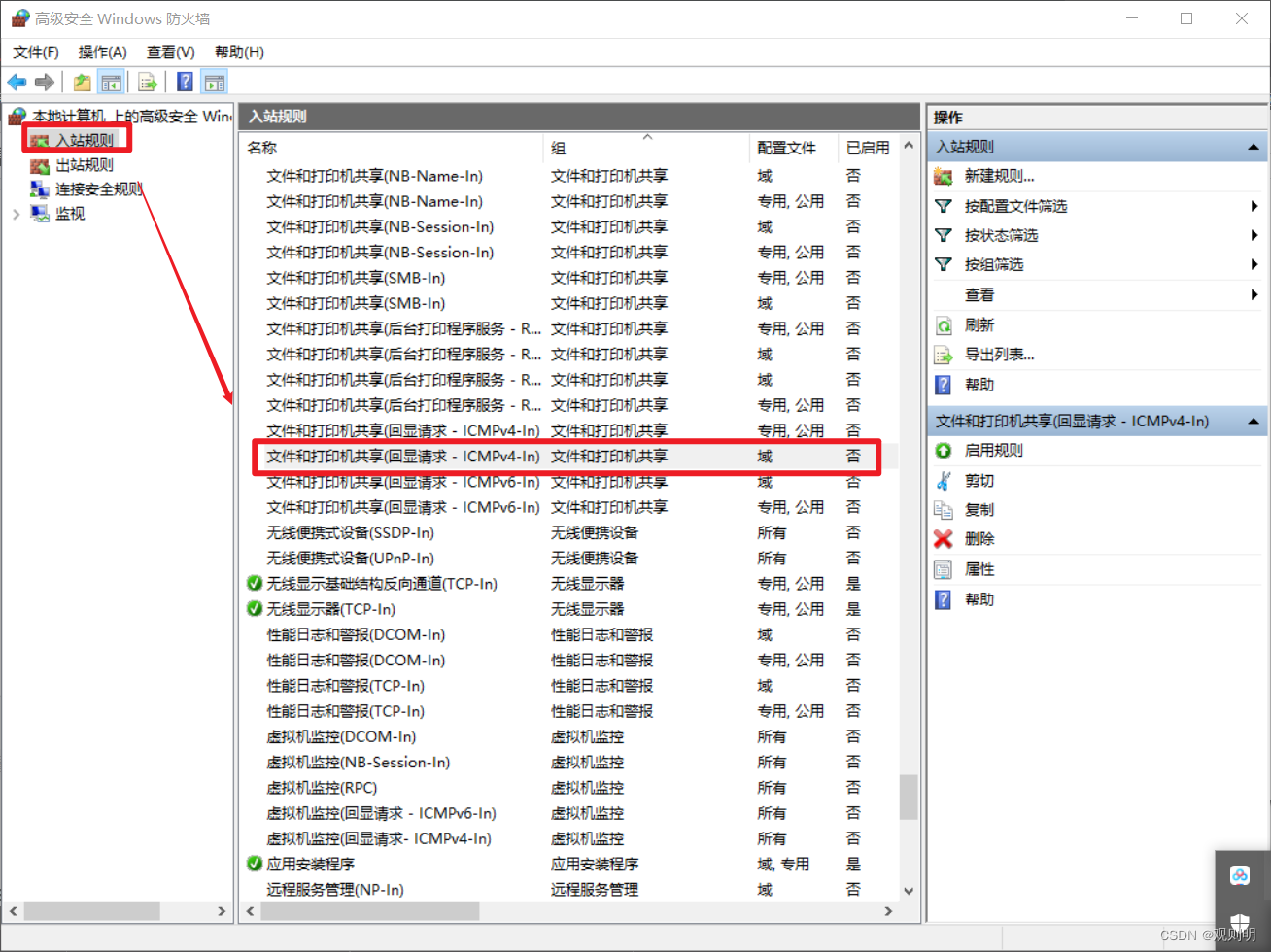Screen dimensions: 1271x952
Task: Toggle the show/hide action pane toolbar icon
Action: tap(214, 83)
